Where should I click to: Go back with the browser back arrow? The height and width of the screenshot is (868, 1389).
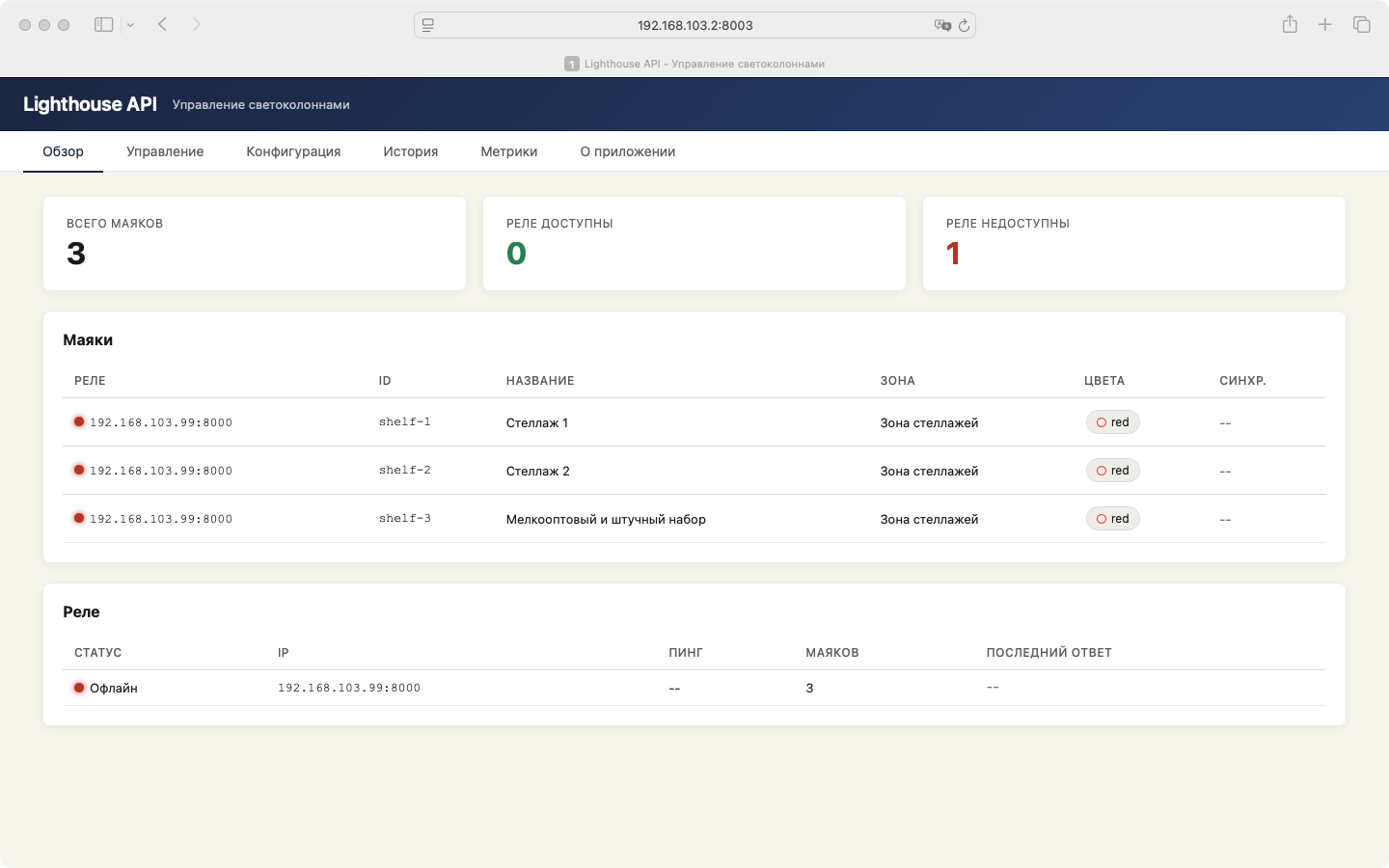[163, 25]
